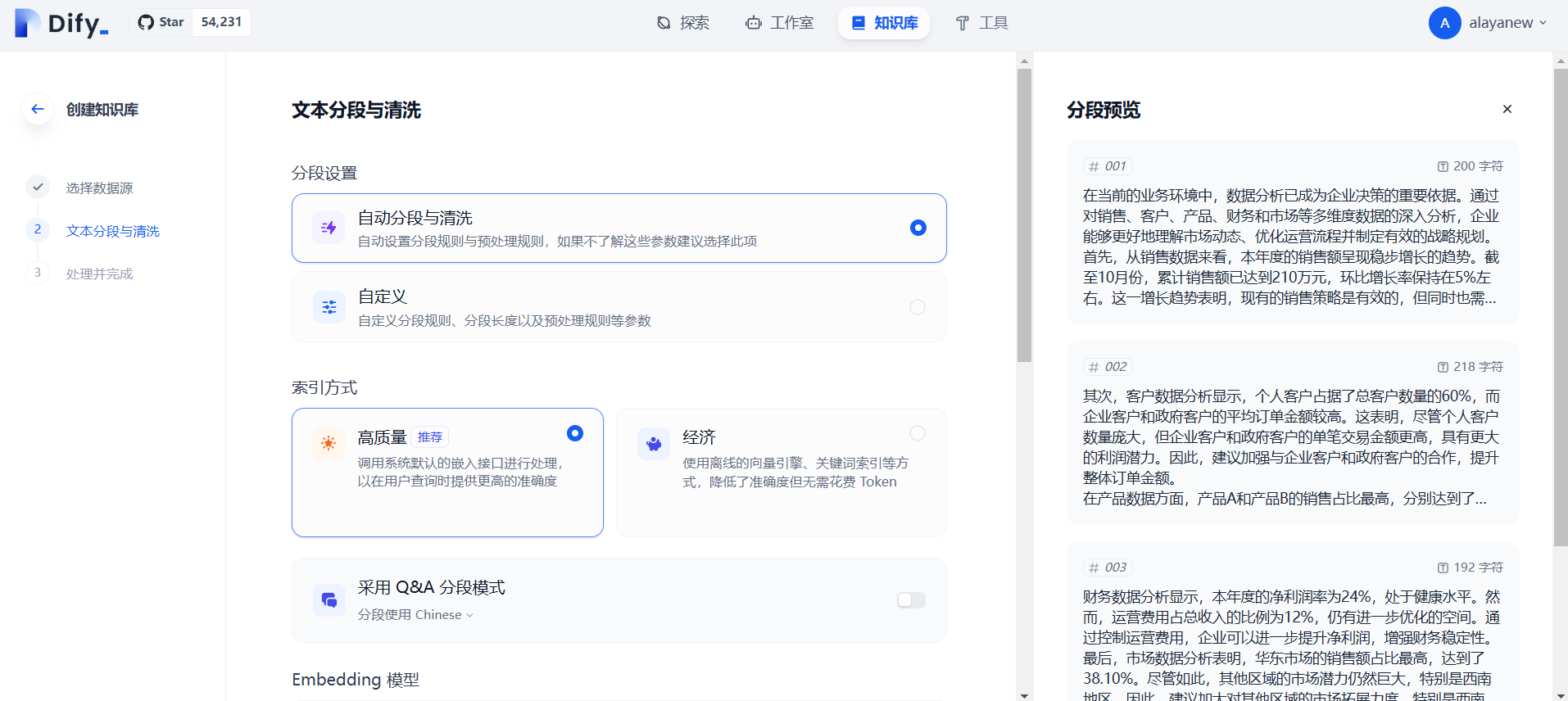Screen dimensions: 1568x701
Task: Click the Q&A 分段模式 chat icon
Action: coord(329,600)
